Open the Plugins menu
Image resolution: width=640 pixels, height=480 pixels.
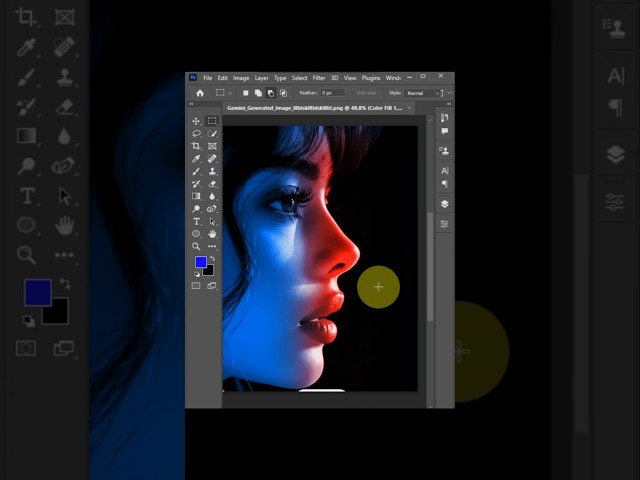pyautogui.click(x=371, y=78)
